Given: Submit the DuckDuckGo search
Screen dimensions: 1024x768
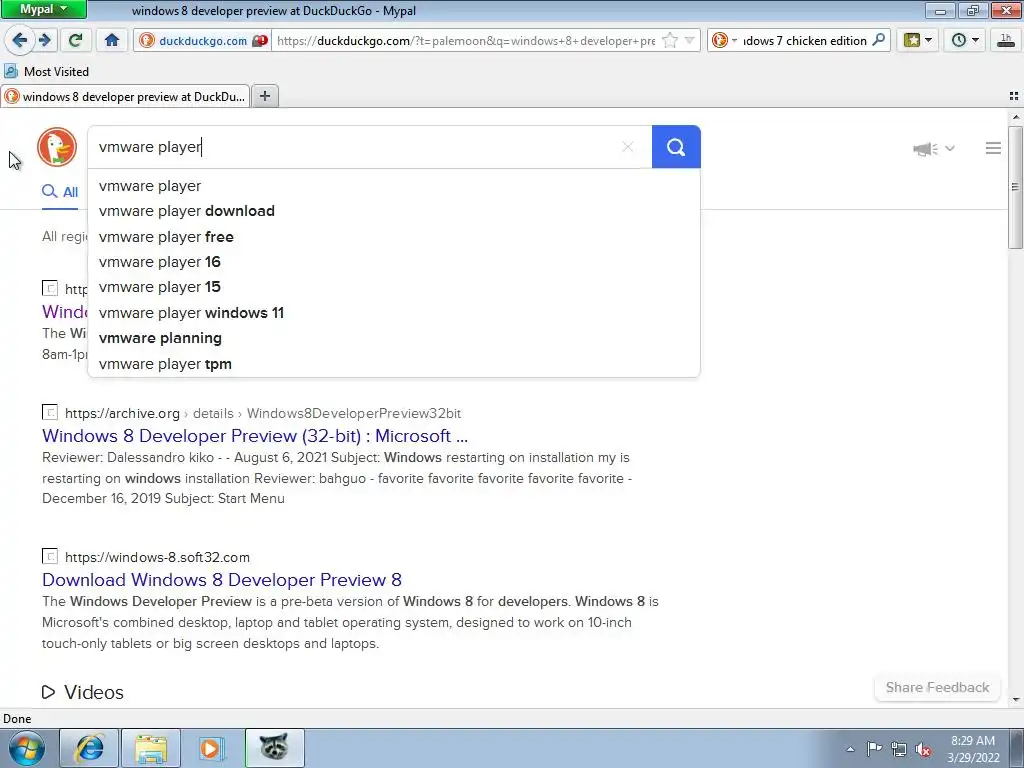Looking at the screenshot, I should point(676,147).
